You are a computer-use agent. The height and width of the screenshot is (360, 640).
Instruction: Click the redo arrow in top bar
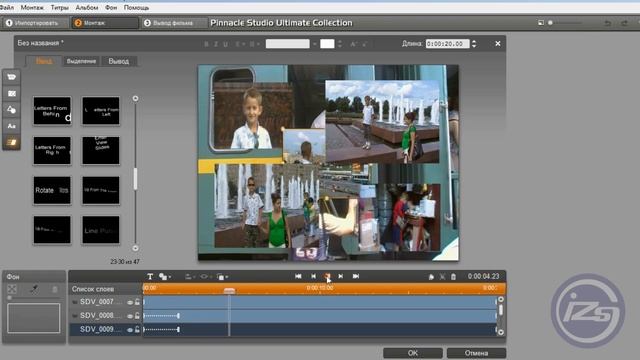tap(624, 23)
